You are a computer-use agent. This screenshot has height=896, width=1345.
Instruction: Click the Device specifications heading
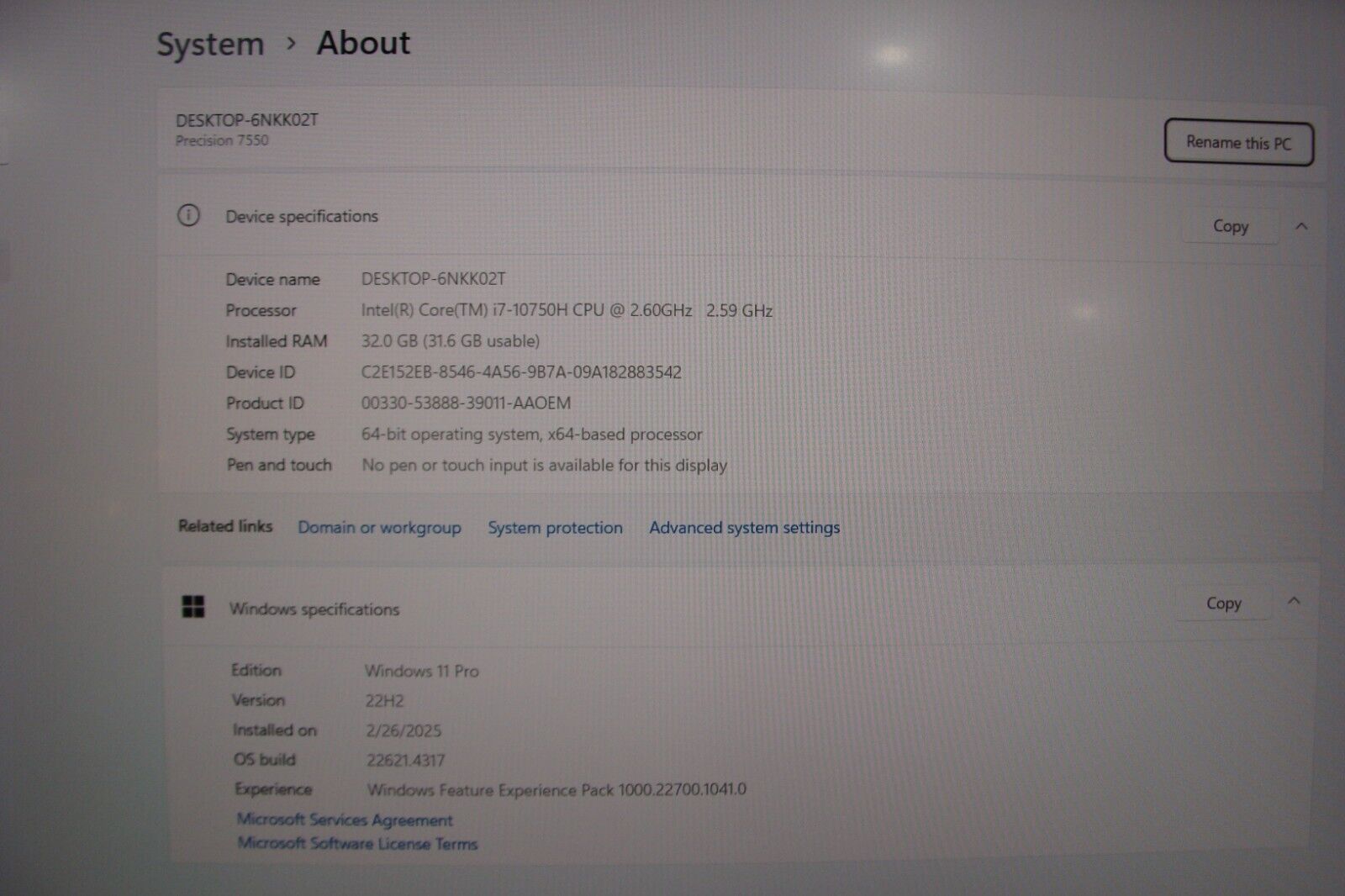coord(302,216)
